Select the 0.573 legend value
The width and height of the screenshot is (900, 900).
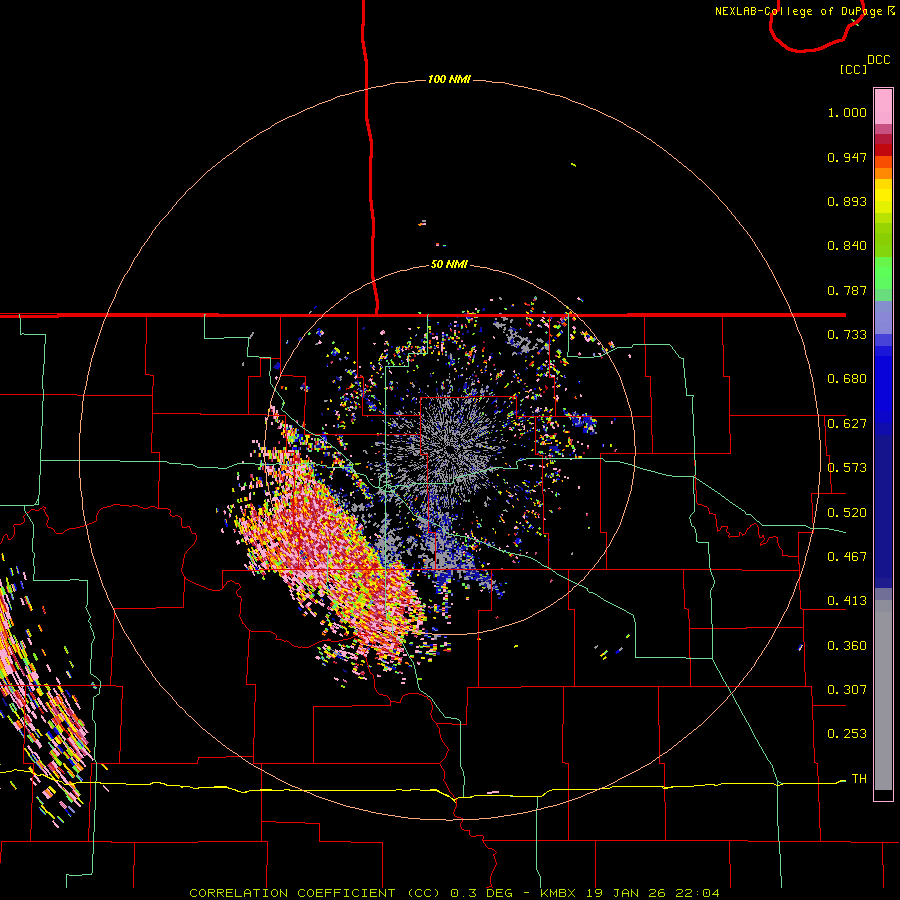pos(847,468)
